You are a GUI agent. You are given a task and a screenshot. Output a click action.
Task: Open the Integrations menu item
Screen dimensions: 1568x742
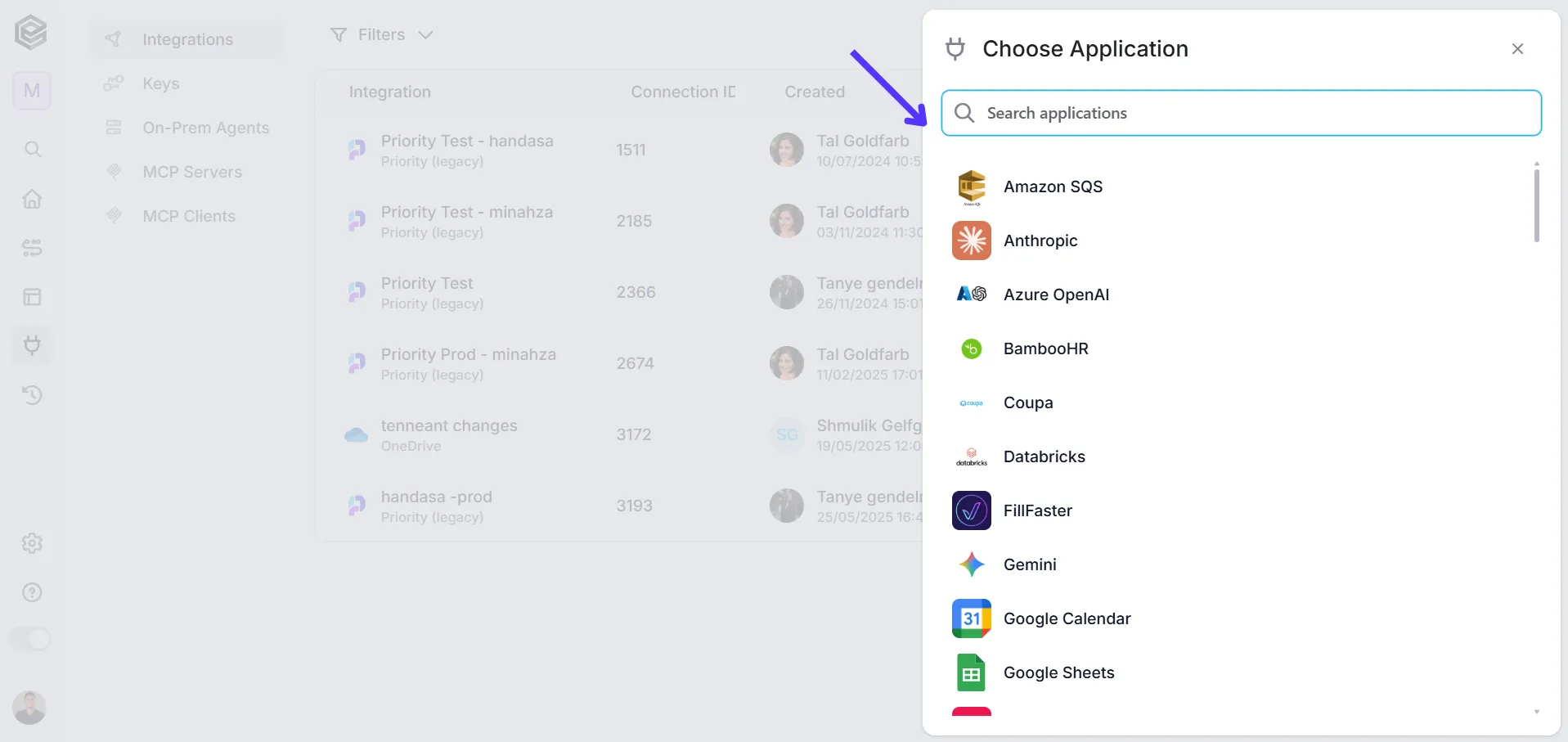coord(186,39)
